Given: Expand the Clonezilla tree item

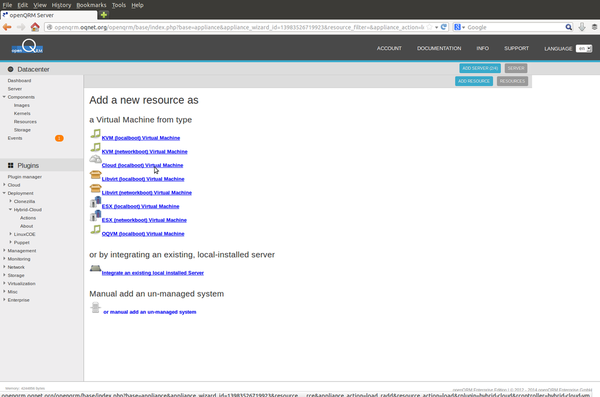Looking at the screenshot, I should click(11, 201).
